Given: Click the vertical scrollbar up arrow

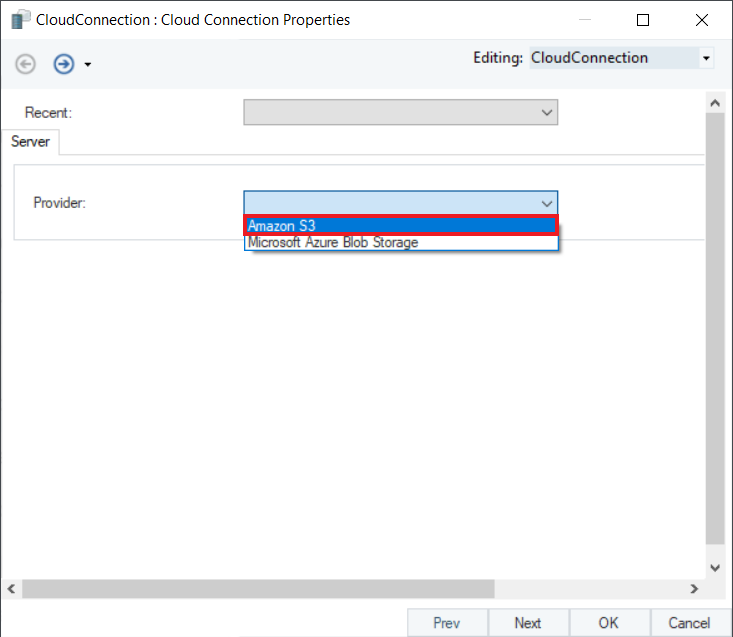Looking at the screenshot, I should [x=715, y=103].
